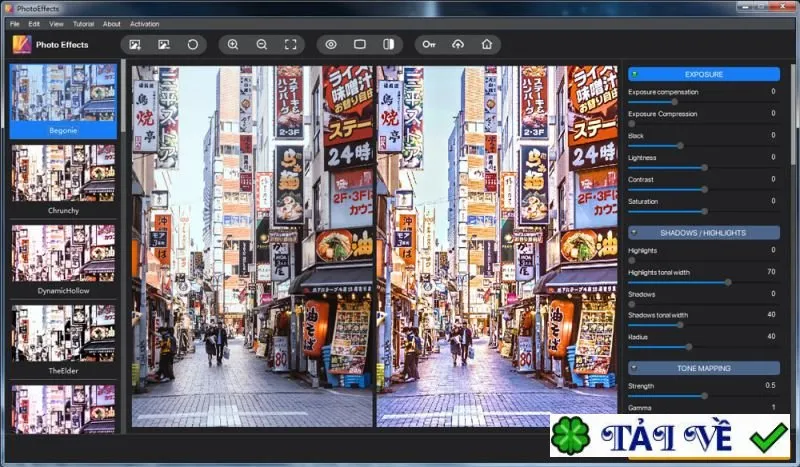Click the circular reset icon
Screen dimensions: 800x467
point(192,45)
